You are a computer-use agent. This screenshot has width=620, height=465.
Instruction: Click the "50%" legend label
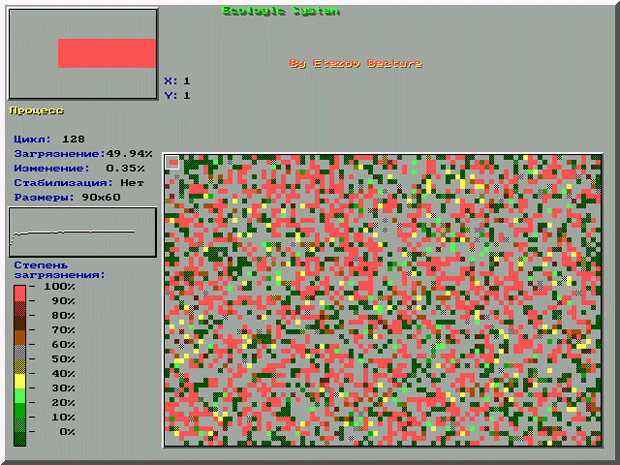point(63,359)
